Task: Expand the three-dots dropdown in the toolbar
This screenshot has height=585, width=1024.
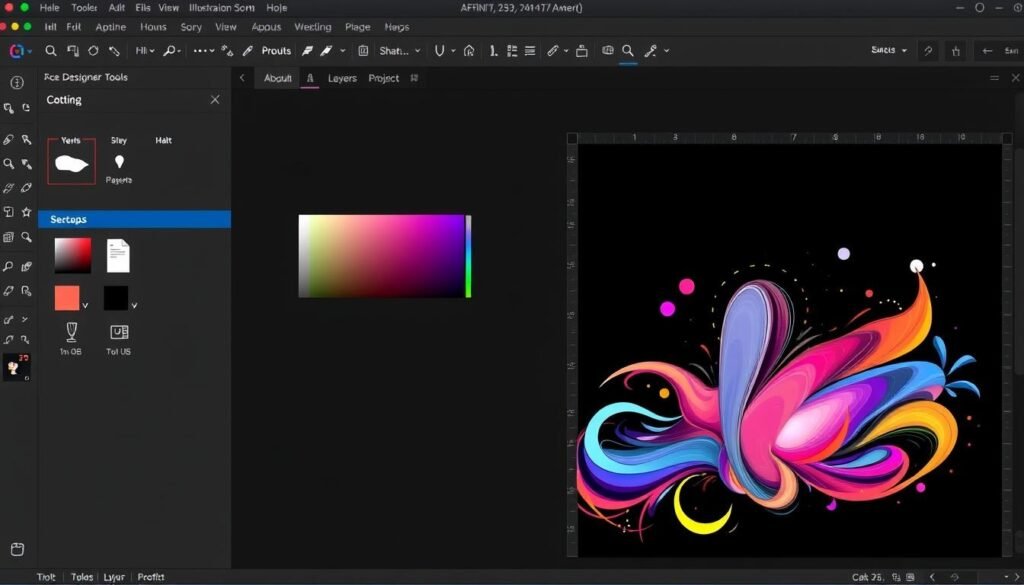Action: [x=204, y=50]
